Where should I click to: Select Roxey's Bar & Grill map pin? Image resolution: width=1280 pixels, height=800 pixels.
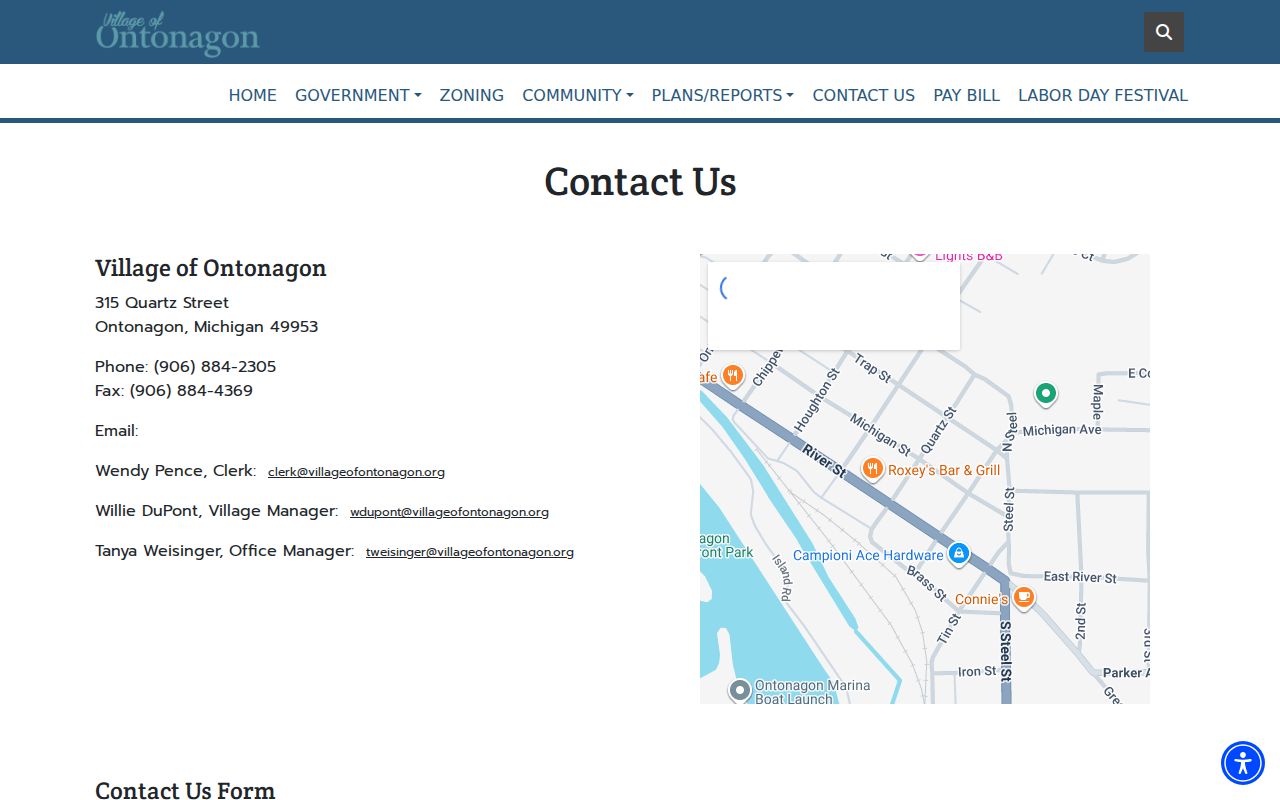pyautogui.click(x=872, y=468)
